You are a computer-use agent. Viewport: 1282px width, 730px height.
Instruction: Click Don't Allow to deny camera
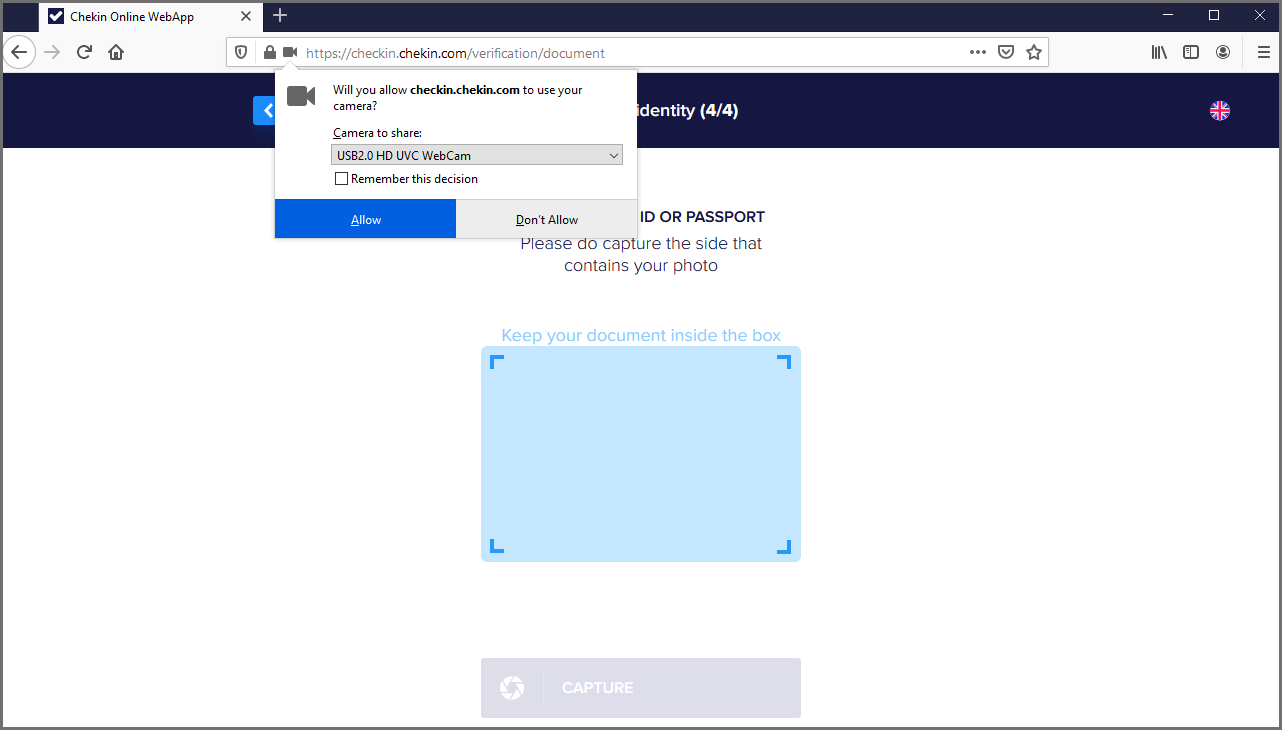click(x=546, y=219)
